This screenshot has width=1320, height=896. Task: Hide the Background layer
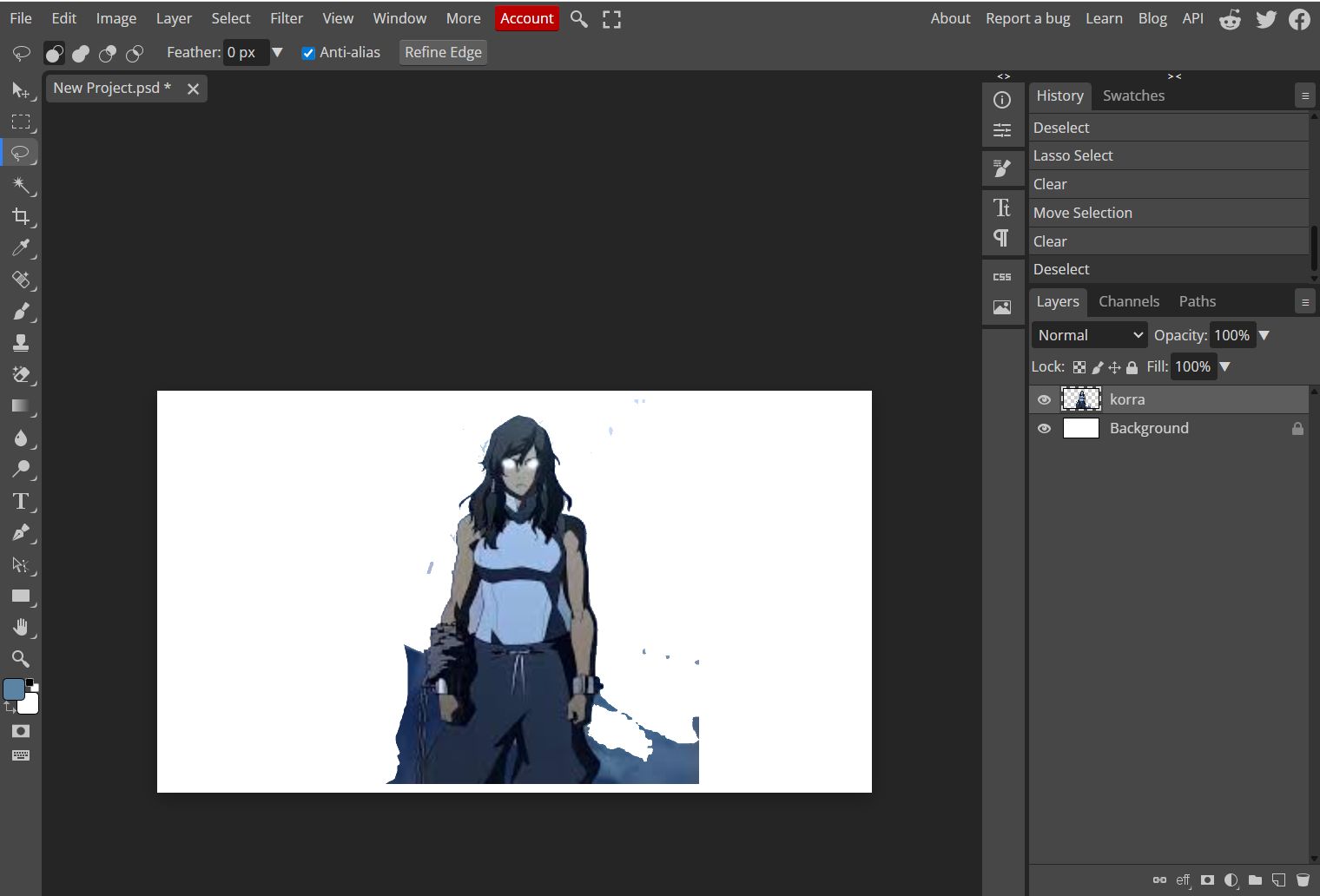[1045, 428]
